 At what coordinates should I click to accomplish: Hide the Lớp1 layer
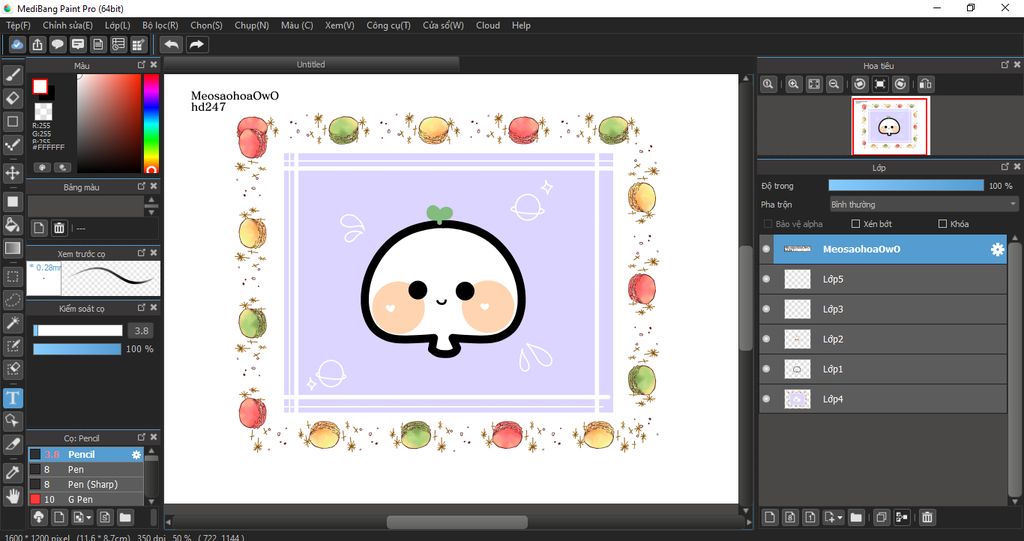click(766, 369)
